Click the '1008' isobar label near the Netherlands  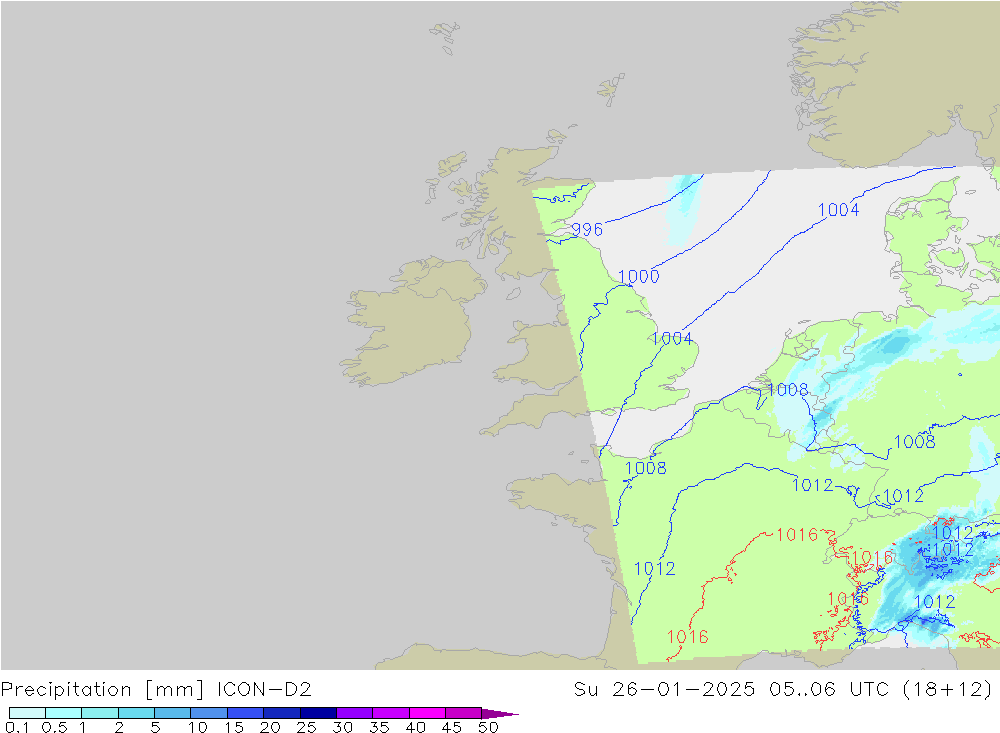(x=788, y=389)
